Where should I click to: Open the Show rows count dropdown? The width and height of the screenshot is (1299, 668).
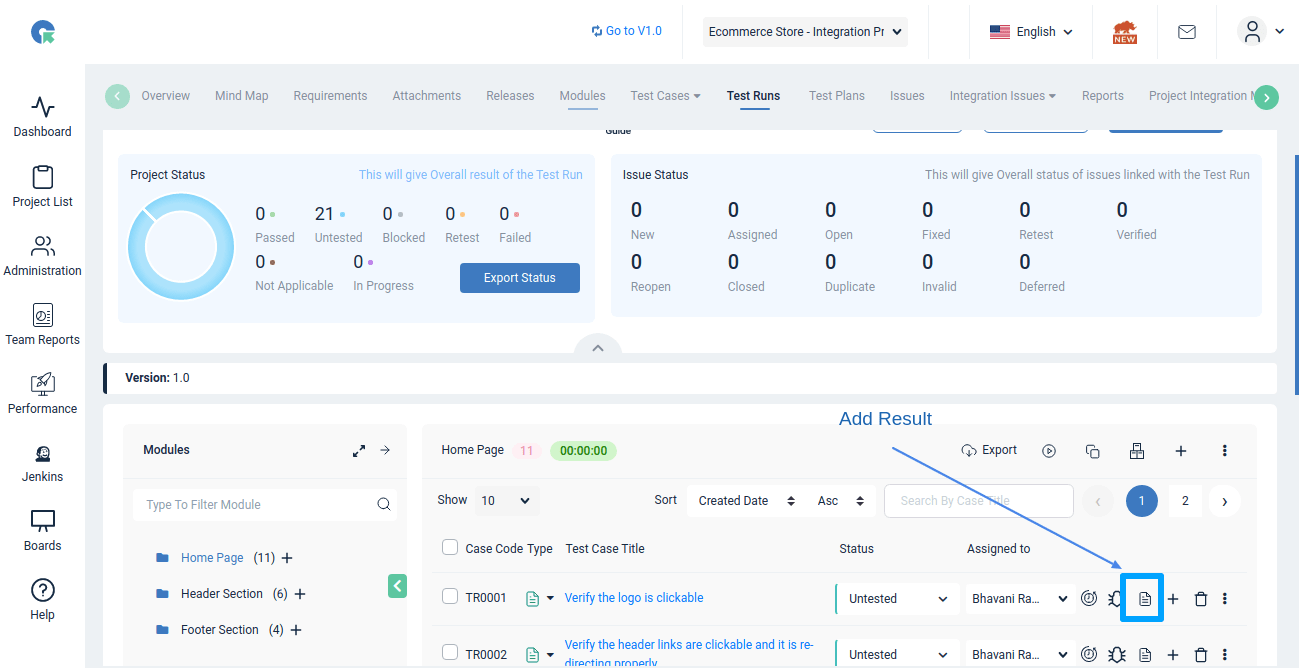(506, 500)
